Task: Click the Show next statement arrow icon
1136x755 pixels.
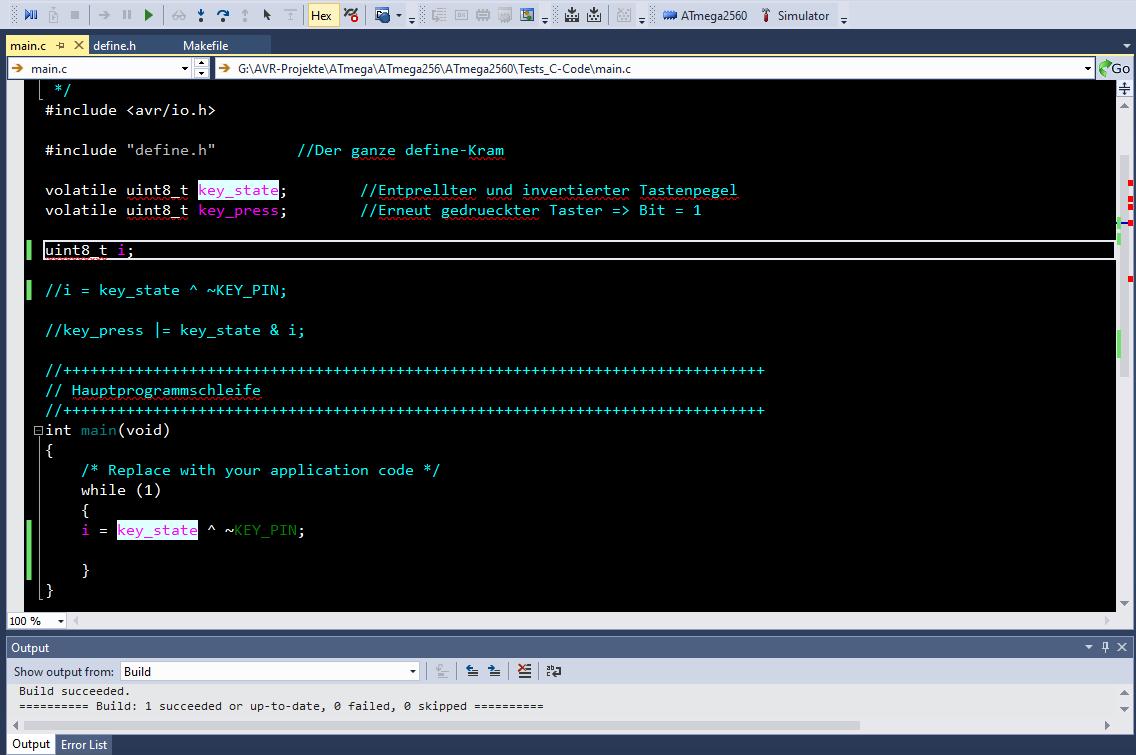Action: (104, 14)
